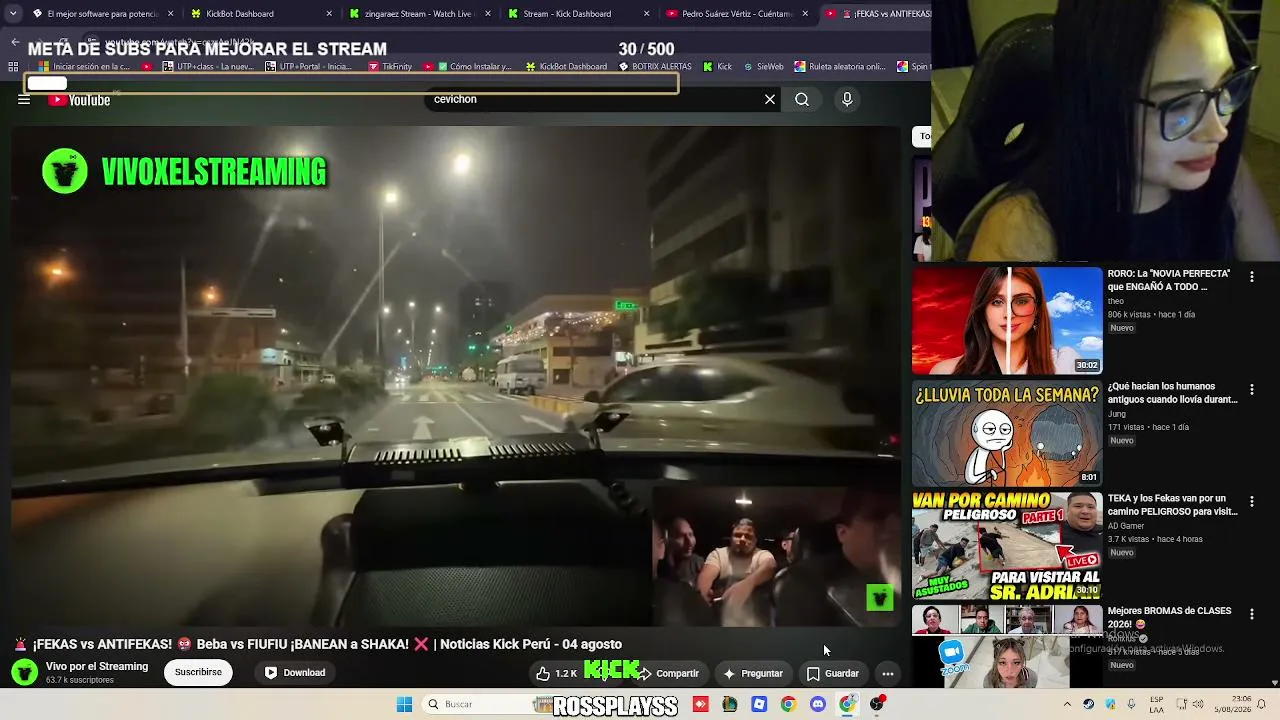This screenshot has width=1280, height=720.
Task: Open the Windows Start menu
Action: [x=404, y=704]
